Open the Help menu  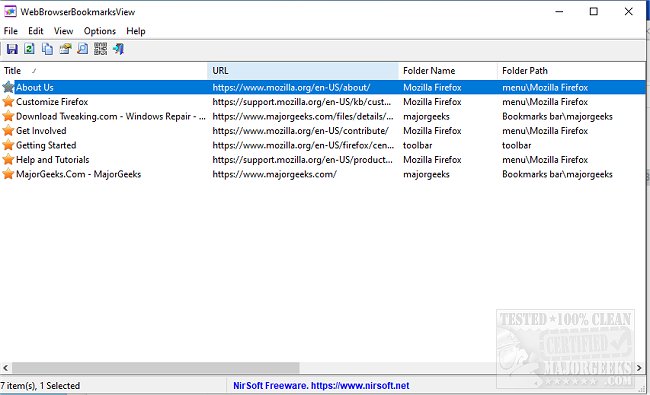point(136,31)
